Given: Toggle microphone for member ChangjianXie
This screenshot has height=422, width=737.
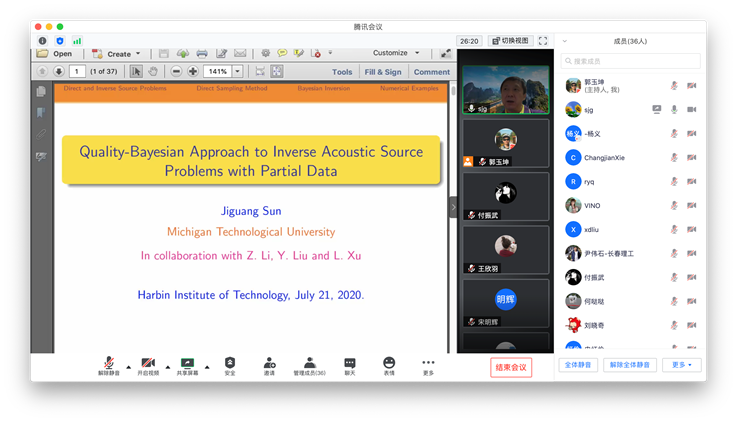Looking at the screenshot, I should [675, 157].
